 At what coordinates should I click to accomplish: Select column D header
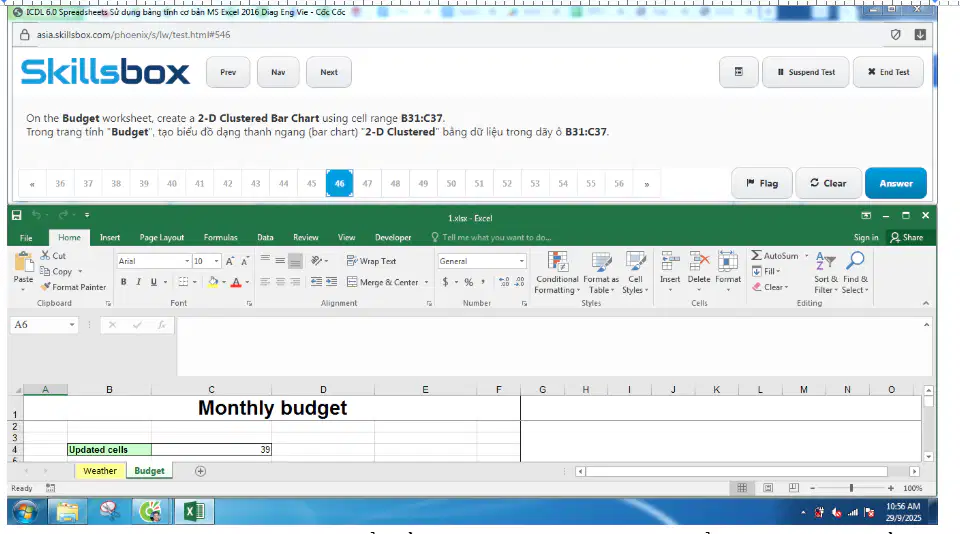323,389
